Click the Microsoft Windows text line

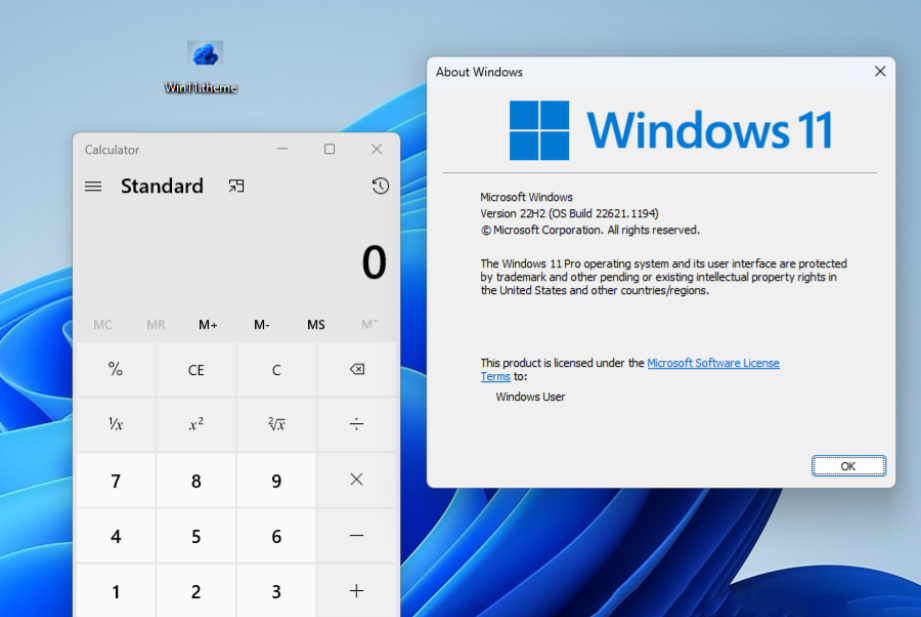[x=526, y=197]
